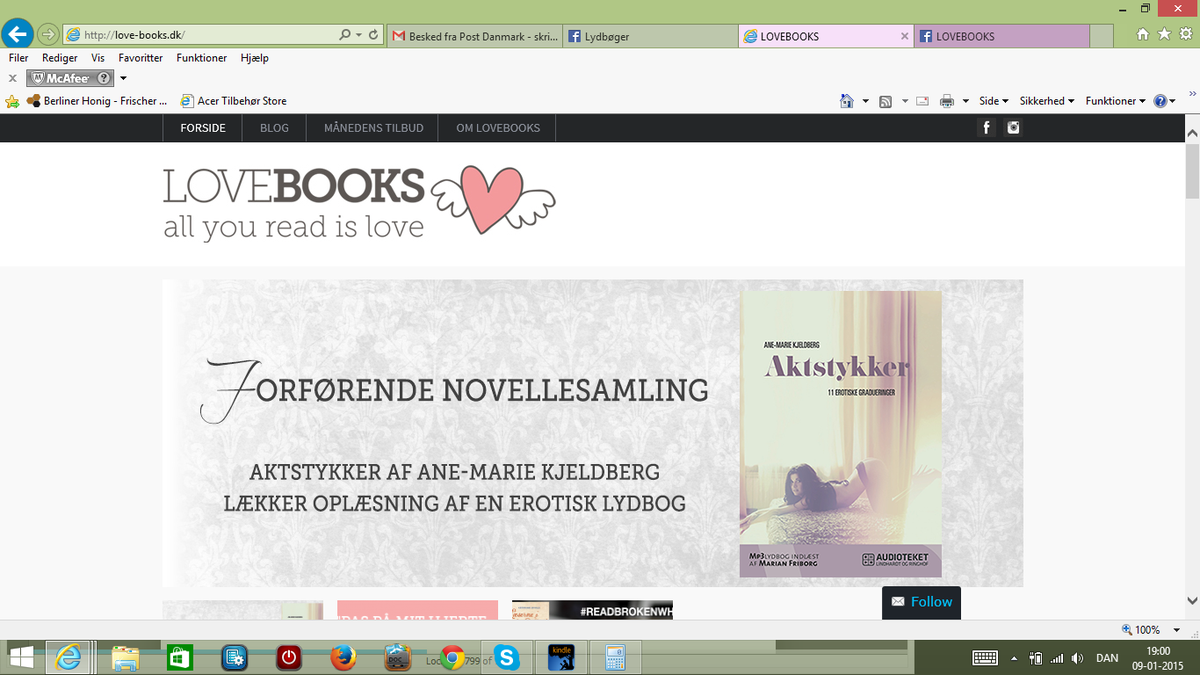Open Windows Store taskbar icon
Image resolution: width=1200 pixels, height=675 pixels.
click(180, 658)
